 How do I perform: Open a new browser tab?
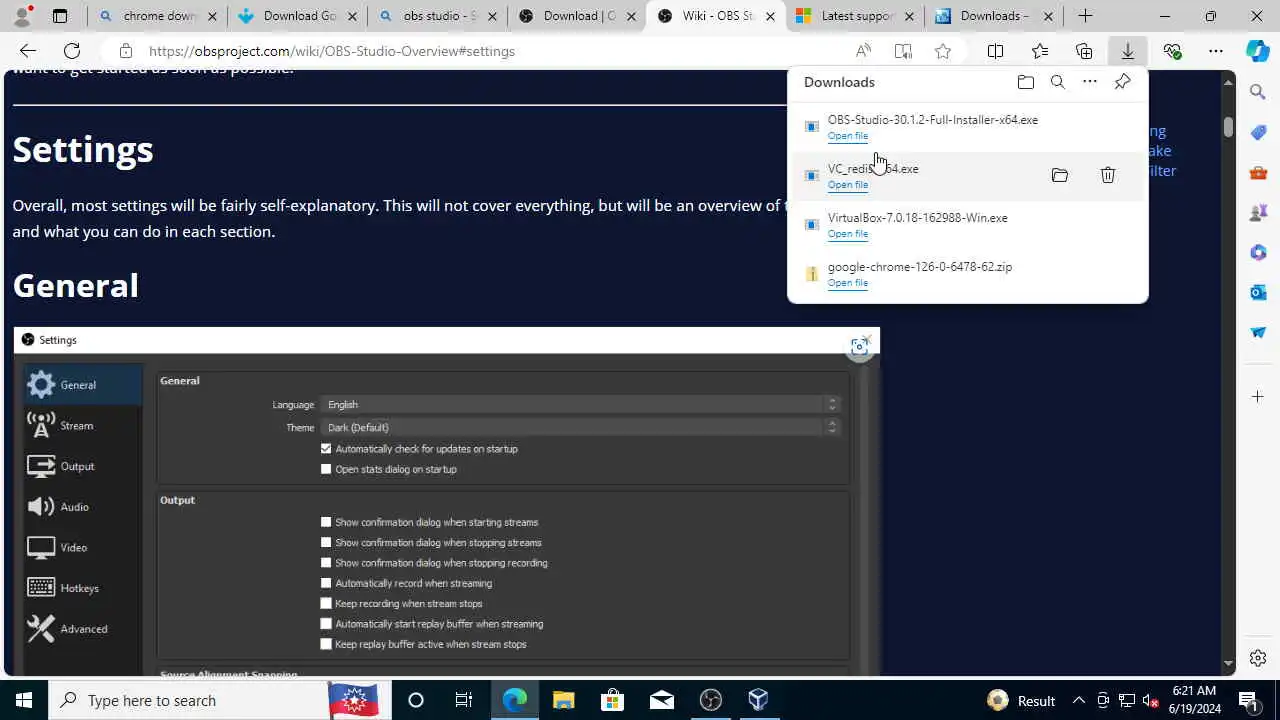[x=1085, y=16]
